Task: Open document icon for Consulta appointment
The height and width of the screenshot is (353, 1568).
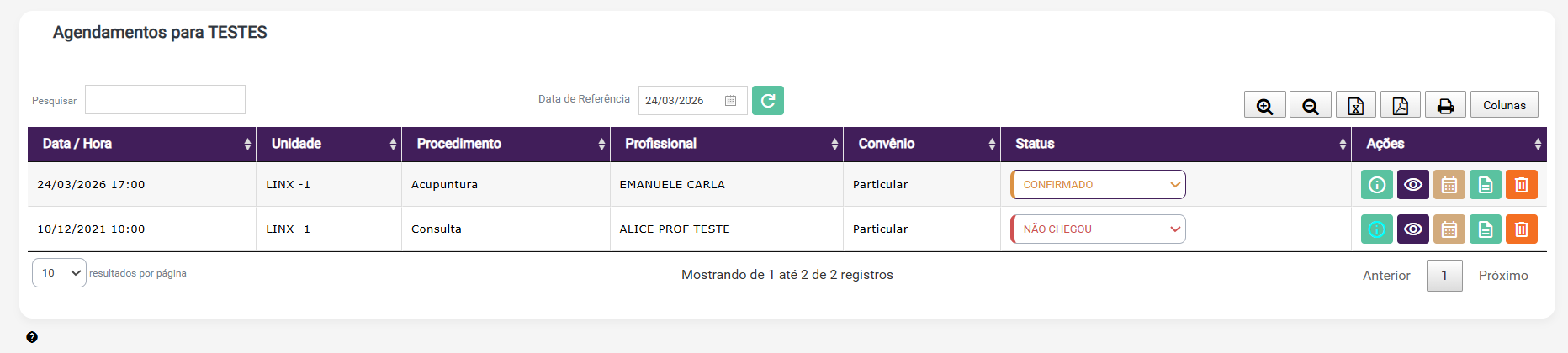Action: click(1485, 229)
